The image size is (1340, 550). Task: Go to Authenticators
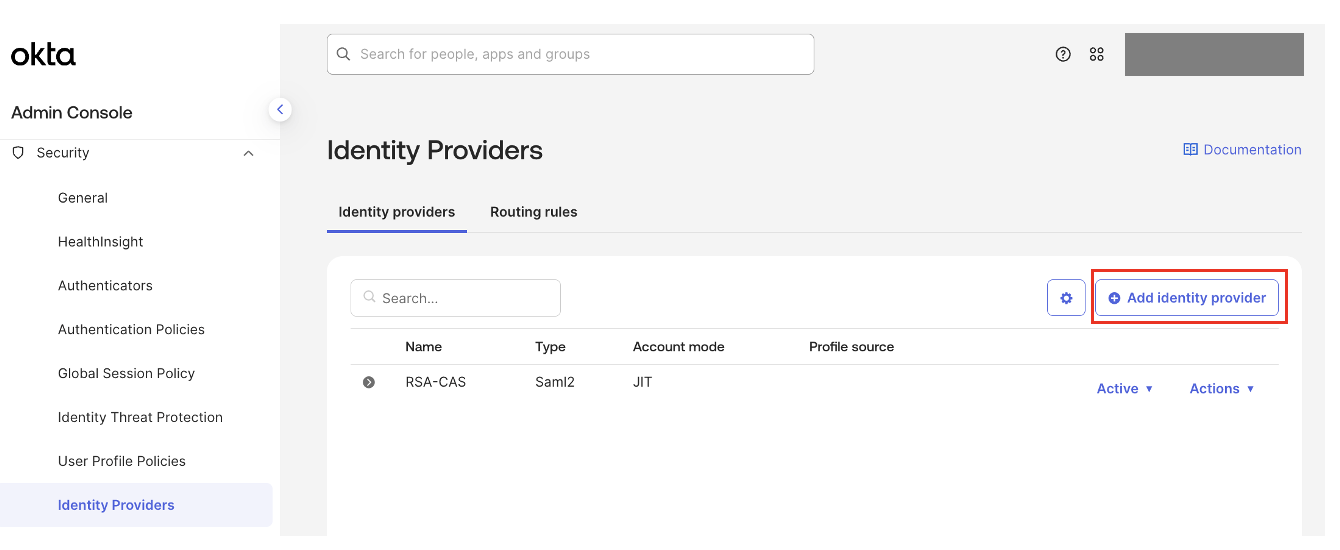tap(105, 286)
